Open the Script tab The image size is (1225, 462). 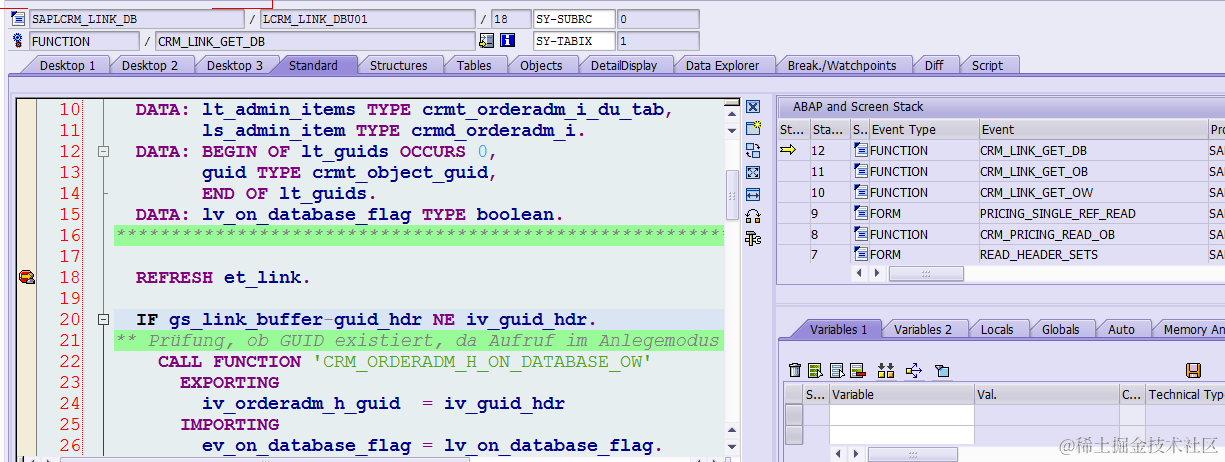click(x=987, y=65)
